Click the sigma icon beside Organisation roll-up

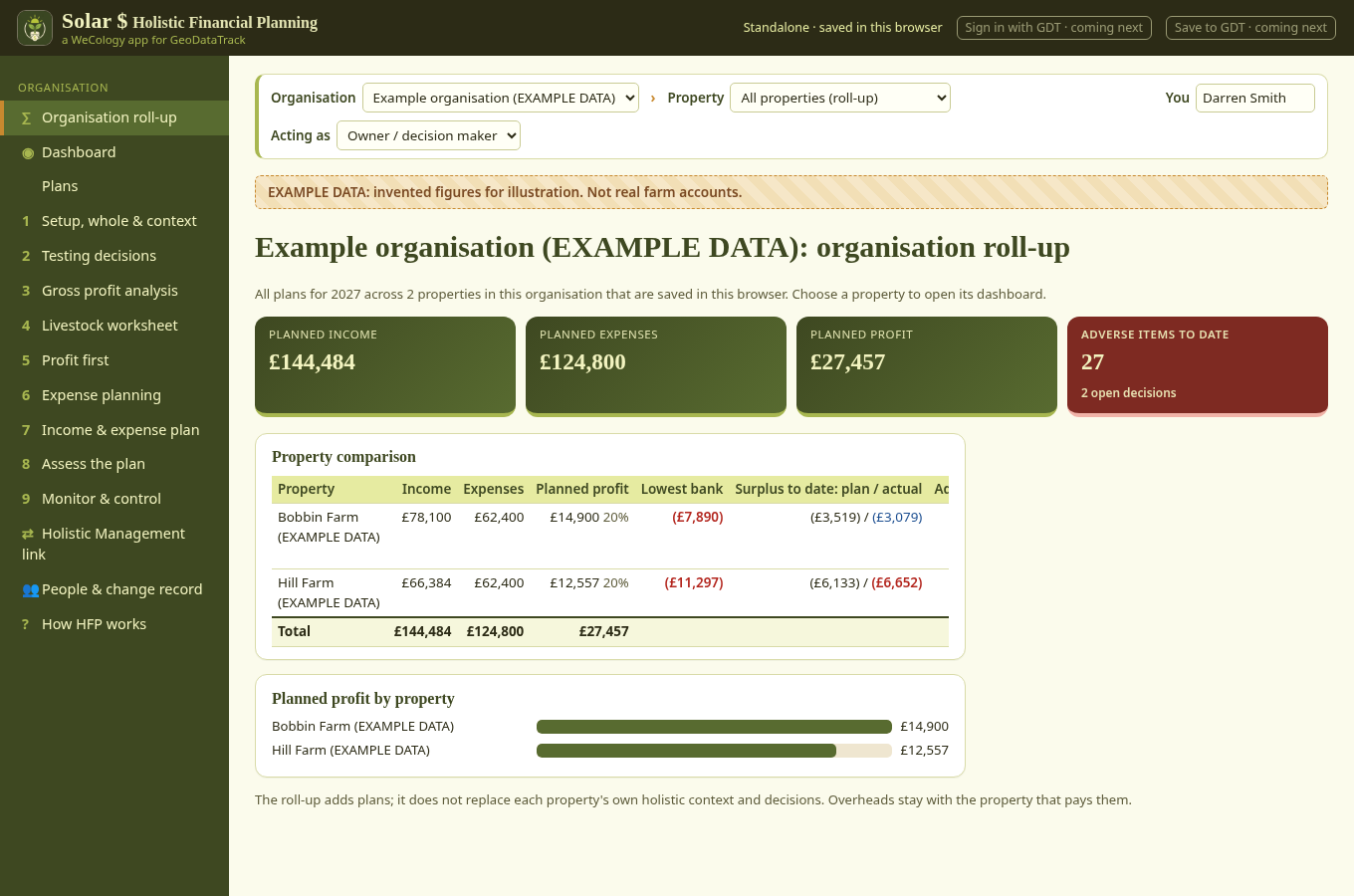pos(27,117)
